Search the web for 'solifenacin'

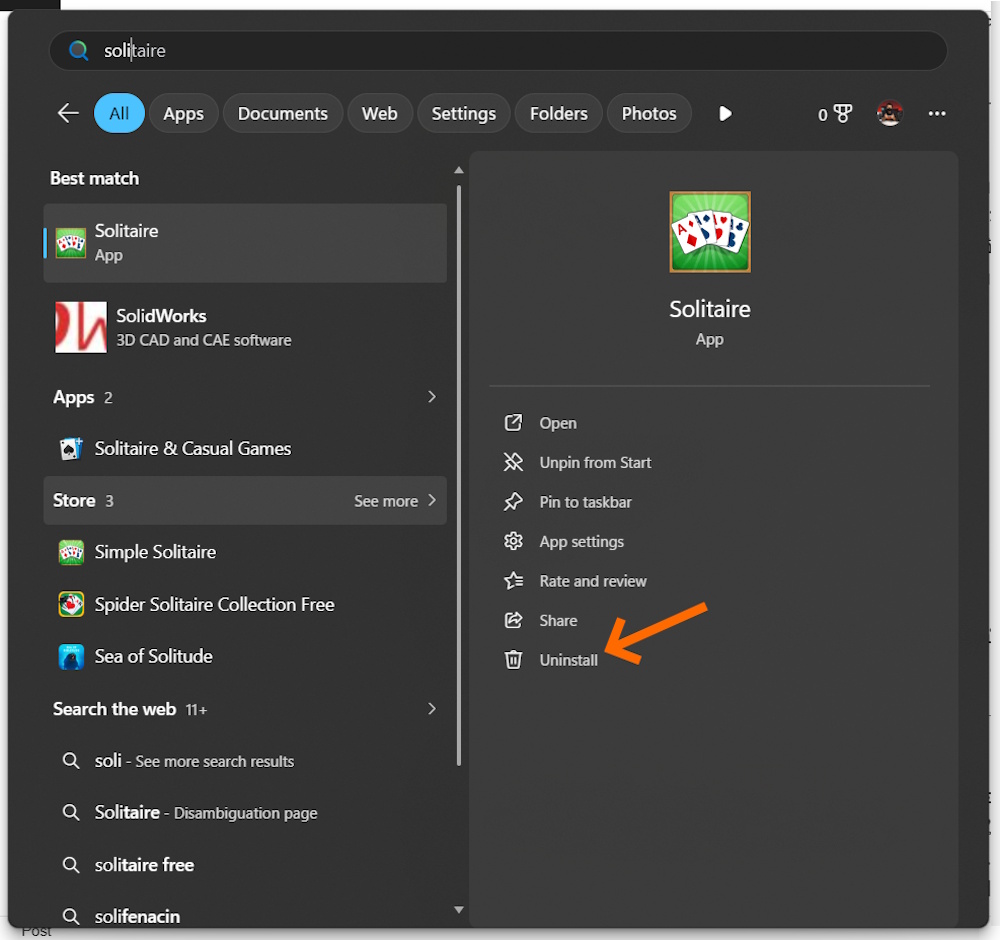click(245, 916)
